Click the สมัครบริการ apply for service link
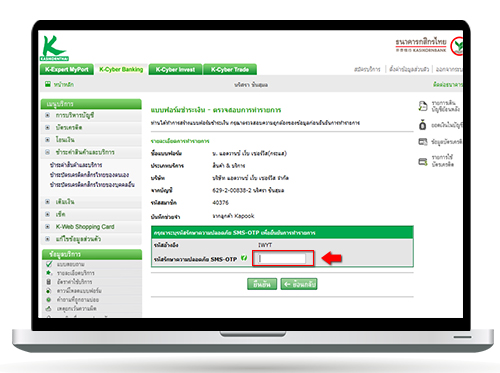 pyautogui.click(x=367, y=69)
